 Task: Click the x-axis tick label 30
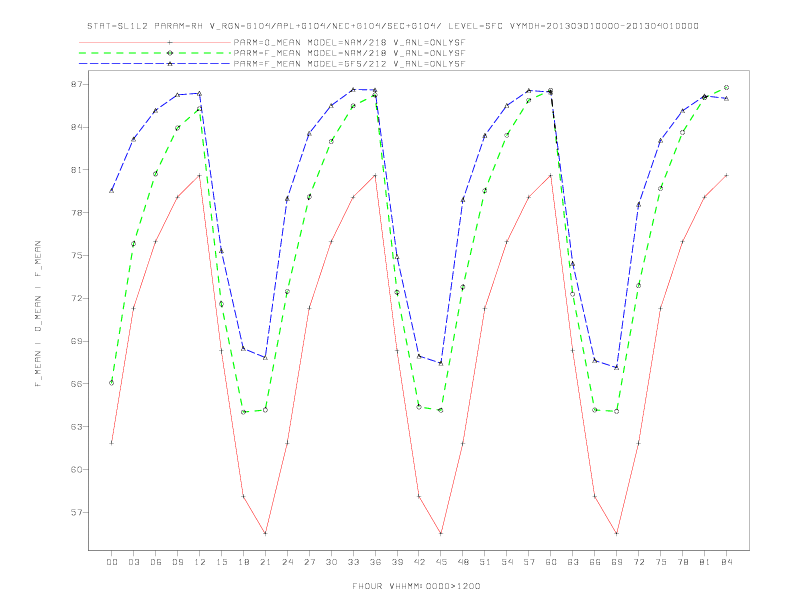tap(331, 562)
